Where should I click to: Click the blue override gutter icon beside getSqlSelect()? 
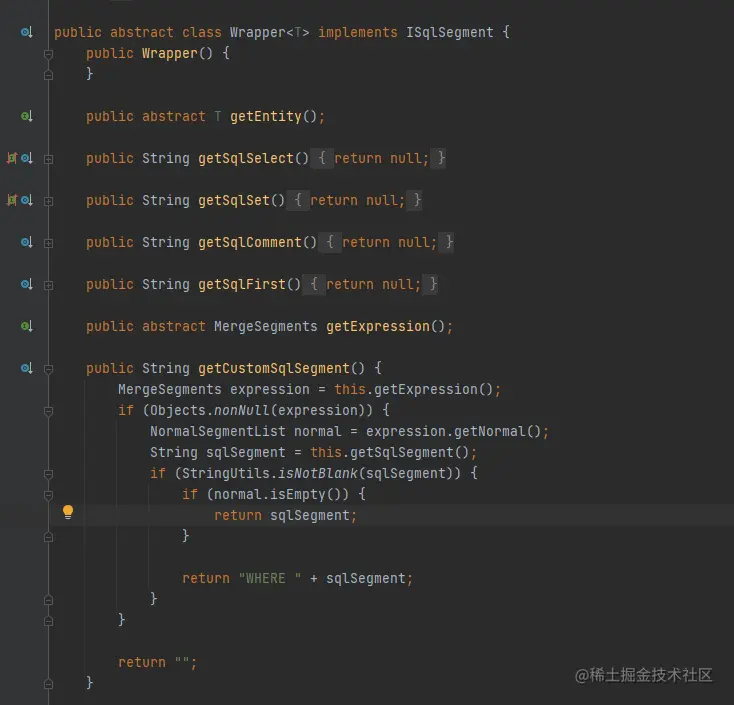tap(27, 158)
